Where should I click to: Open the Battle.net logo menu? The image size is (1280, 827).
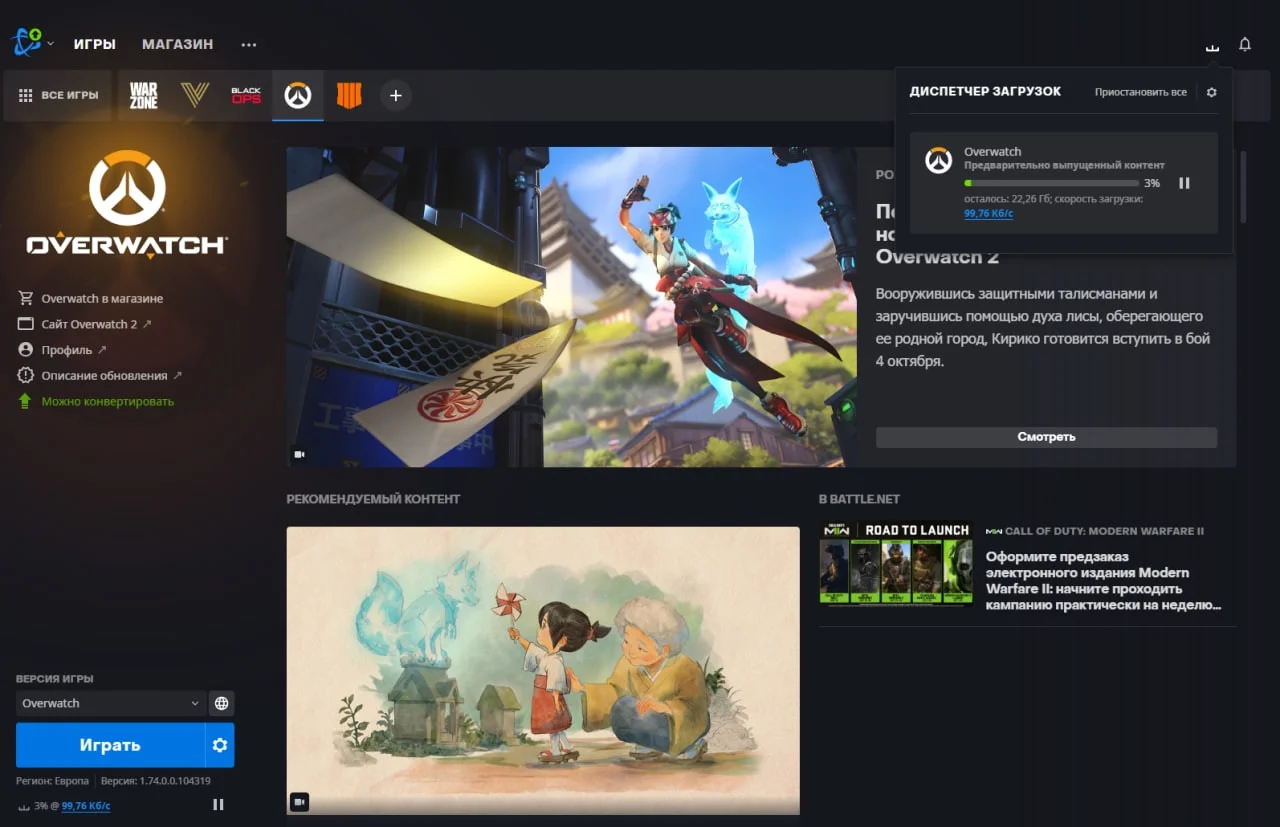coord(26,43)
